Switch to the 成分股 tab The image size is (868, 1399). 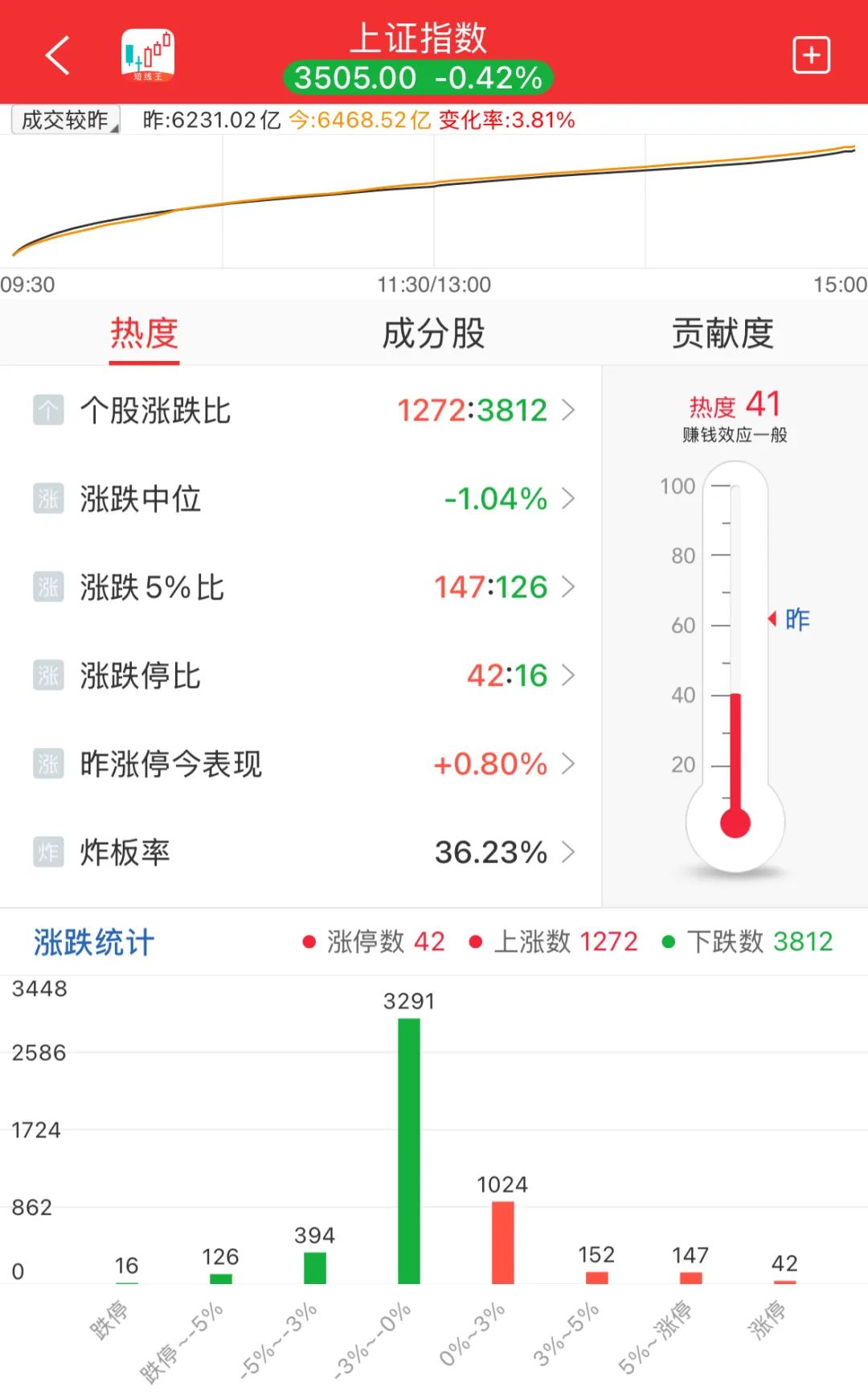coord(434,334)
